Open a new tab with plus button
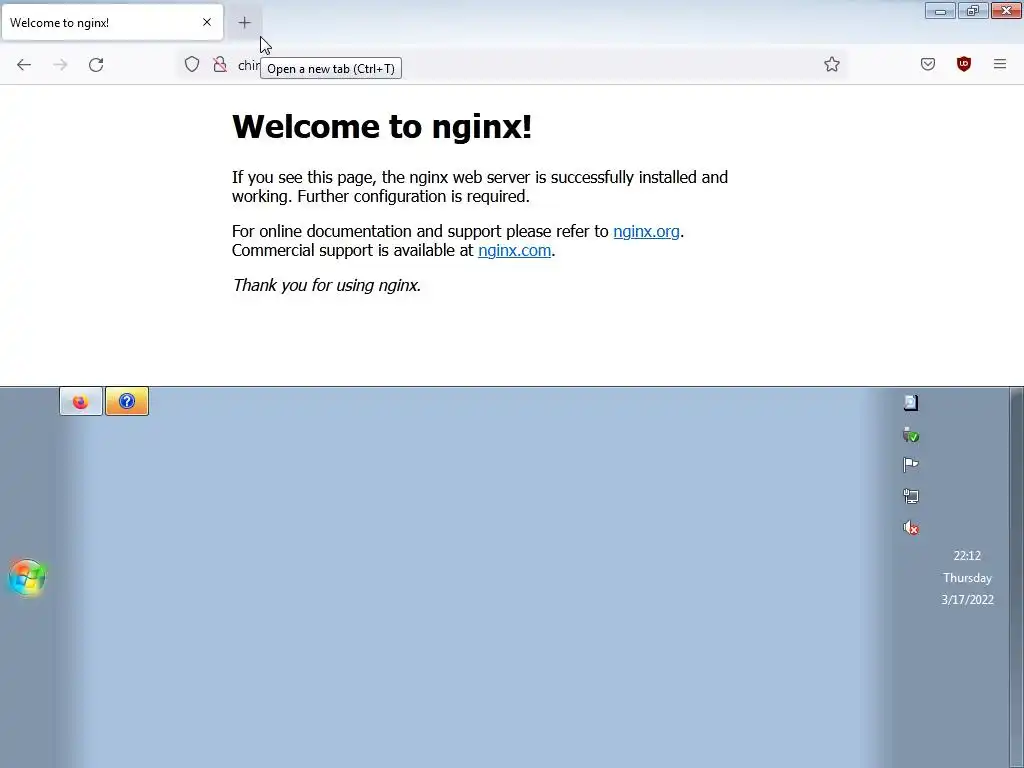 click(x=244, y=23)
